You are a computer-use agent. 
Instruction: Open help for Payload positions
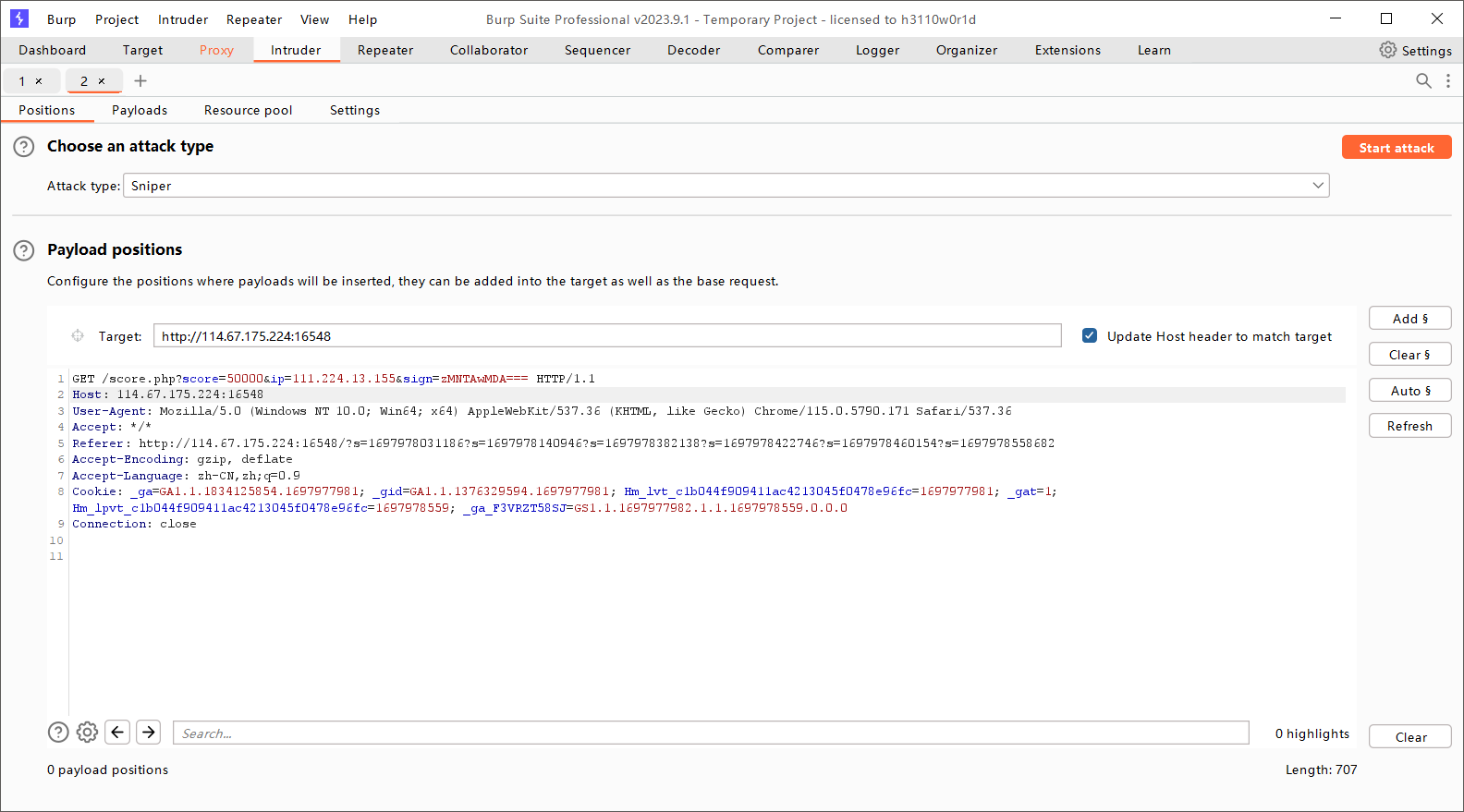pyautogui.click(x=24, y=249)
